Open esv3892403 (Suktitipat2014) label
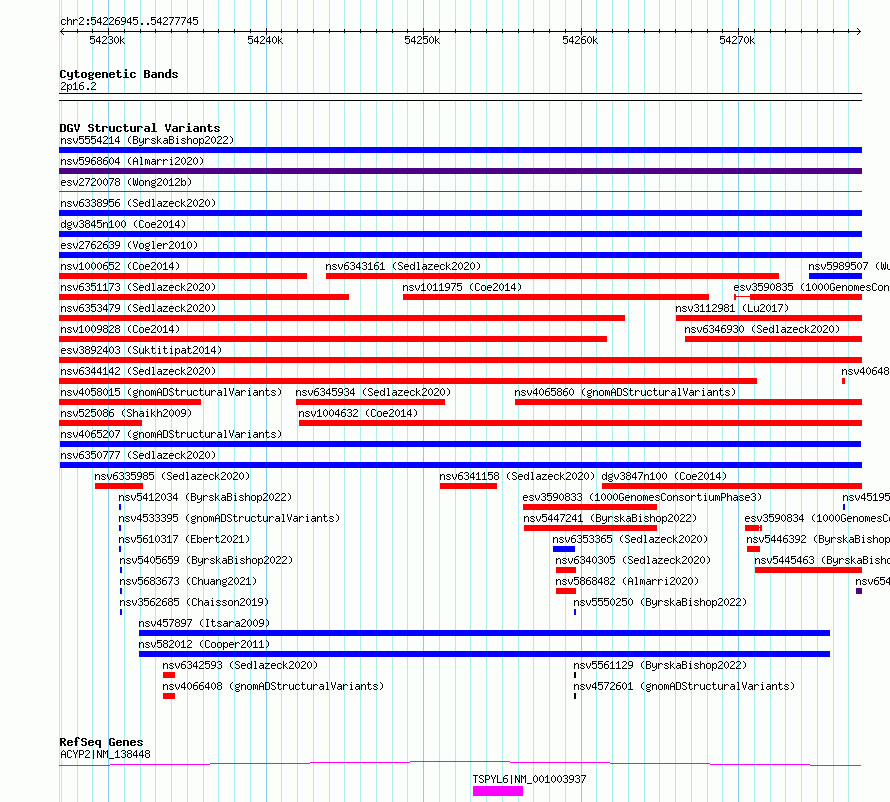The image size is (890, 802). click(141, 350)
